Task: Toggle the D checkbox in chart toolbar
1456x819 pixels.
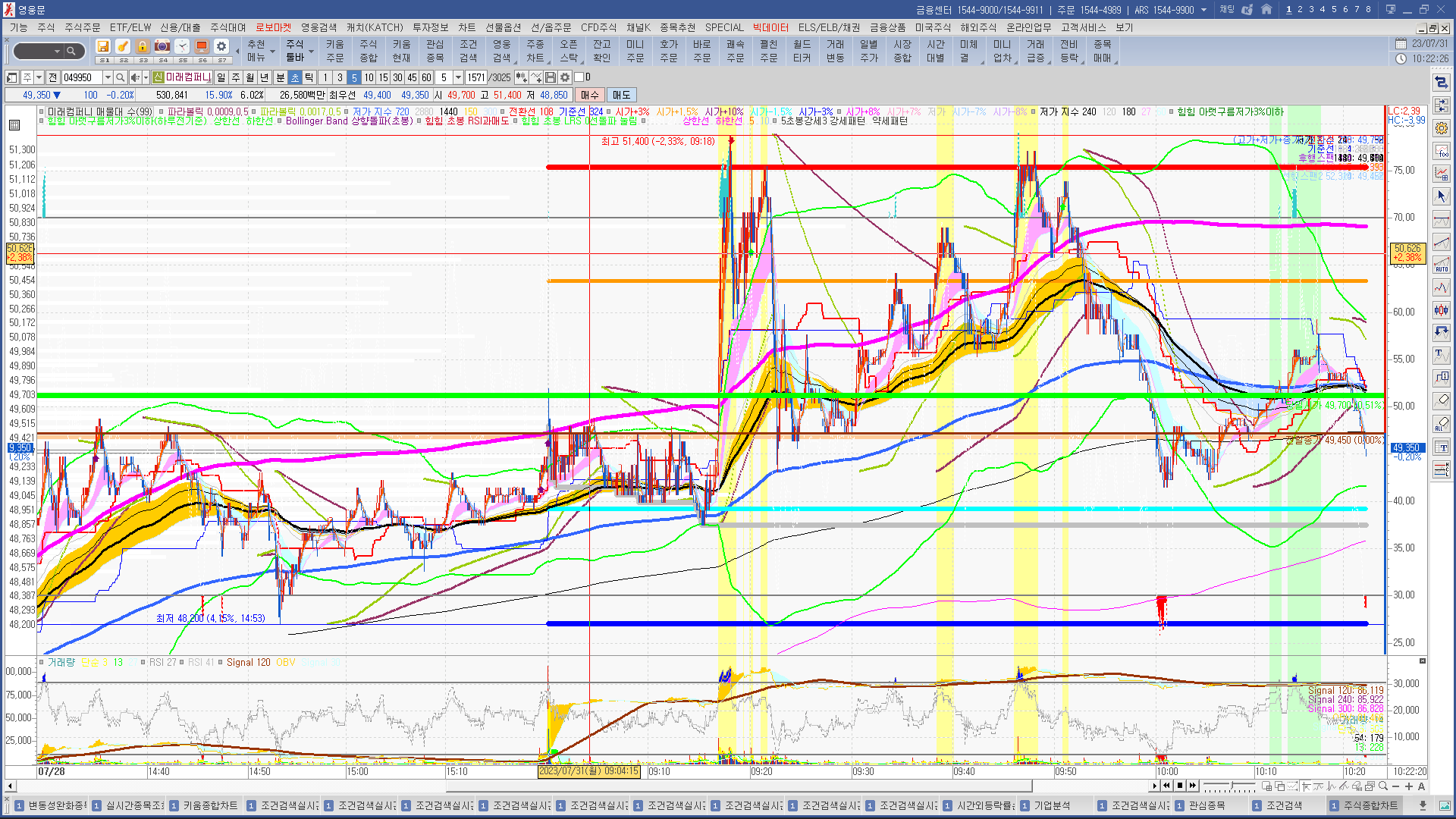Action: coord(579,77)
